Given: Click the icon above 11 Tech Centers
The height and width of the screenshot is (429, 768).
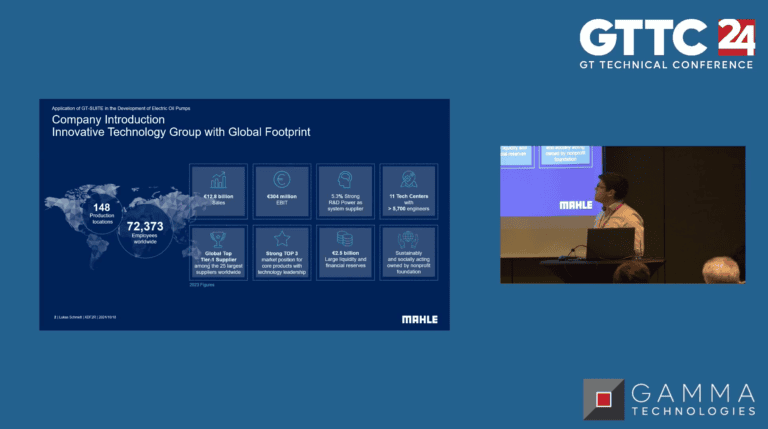Looking at the screenshot, I should tap(408, 179).
